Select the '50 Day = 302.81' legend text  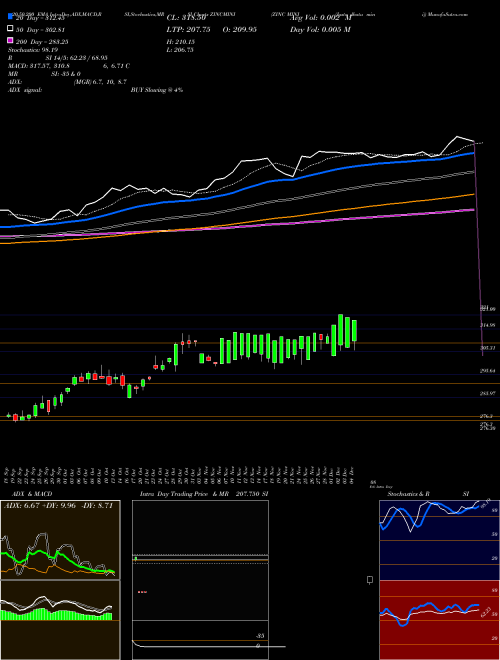40,29
